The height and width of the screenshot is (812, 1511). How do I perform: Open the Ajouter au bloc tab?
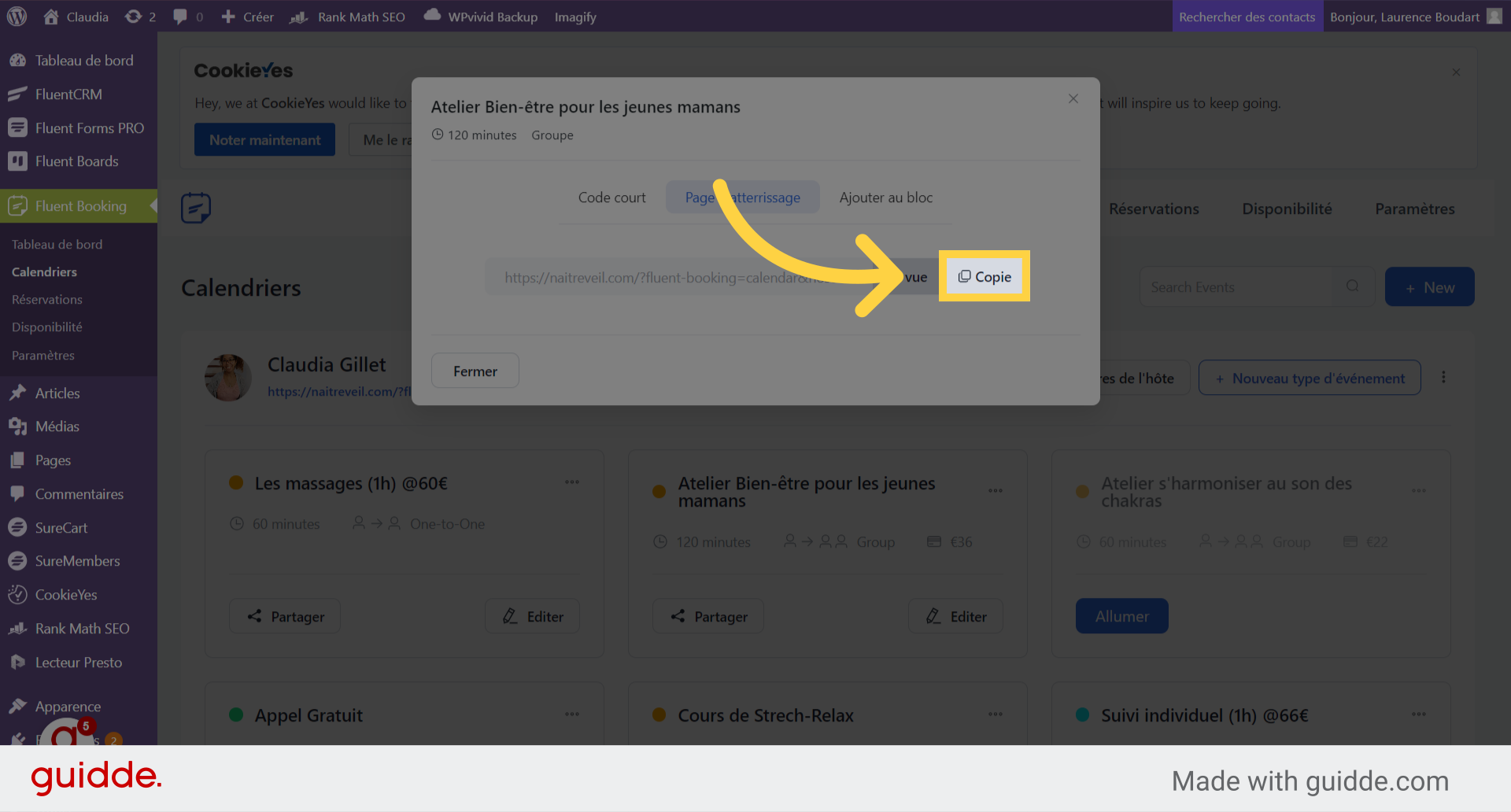click(886, 197)
